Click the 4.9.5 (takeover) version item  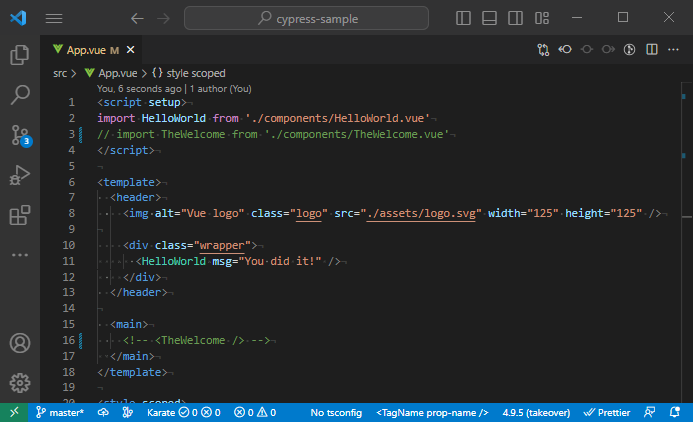tap(536, 412)
